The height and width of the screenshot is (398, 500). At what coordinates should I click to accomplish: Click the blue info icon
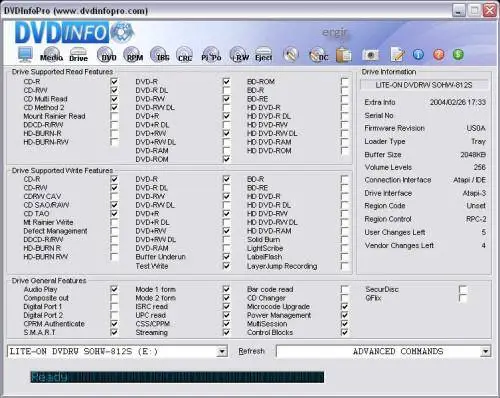point(418,54)
